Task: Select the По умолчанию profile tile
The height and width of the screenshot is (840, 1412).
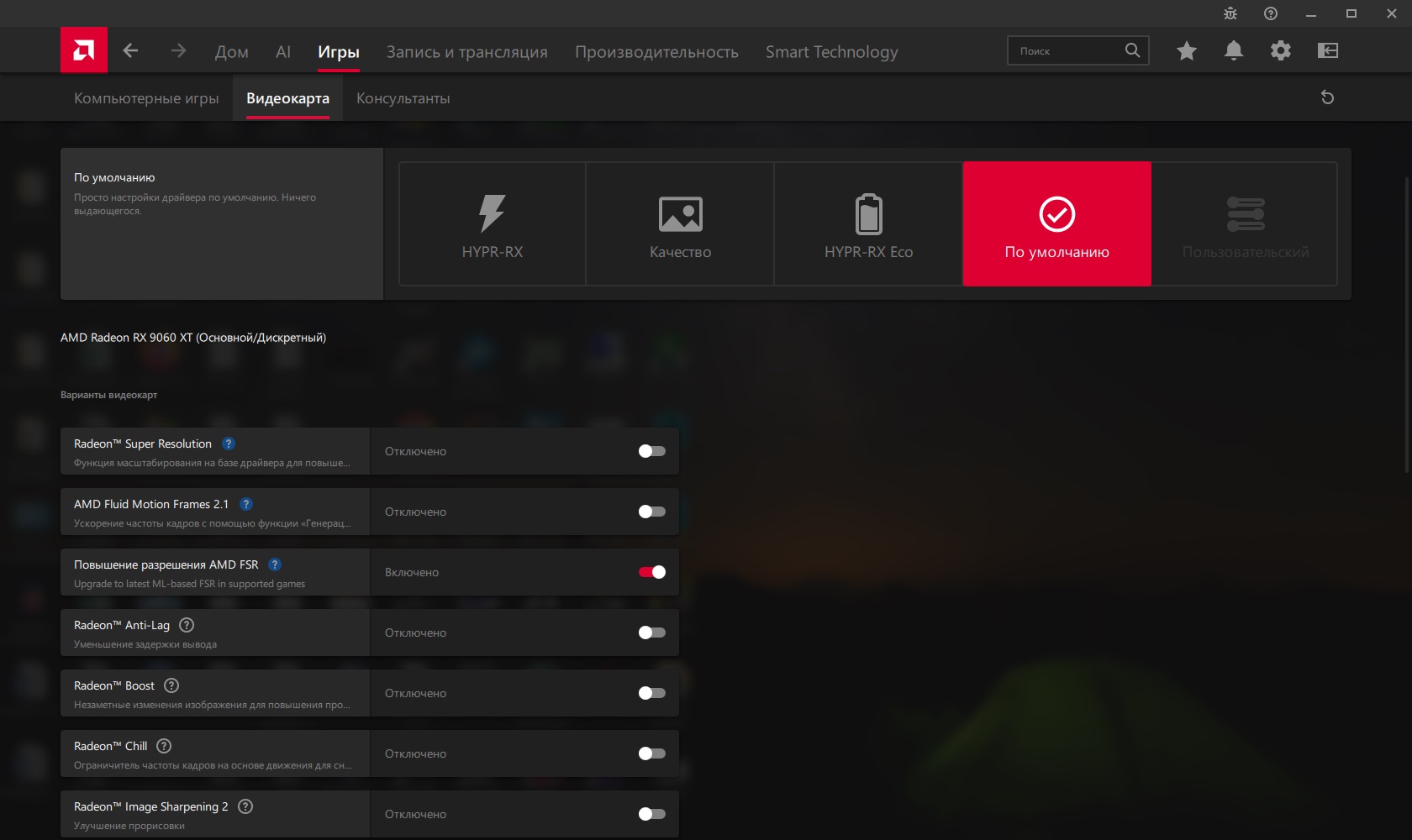Action: tap(1057, 223)
